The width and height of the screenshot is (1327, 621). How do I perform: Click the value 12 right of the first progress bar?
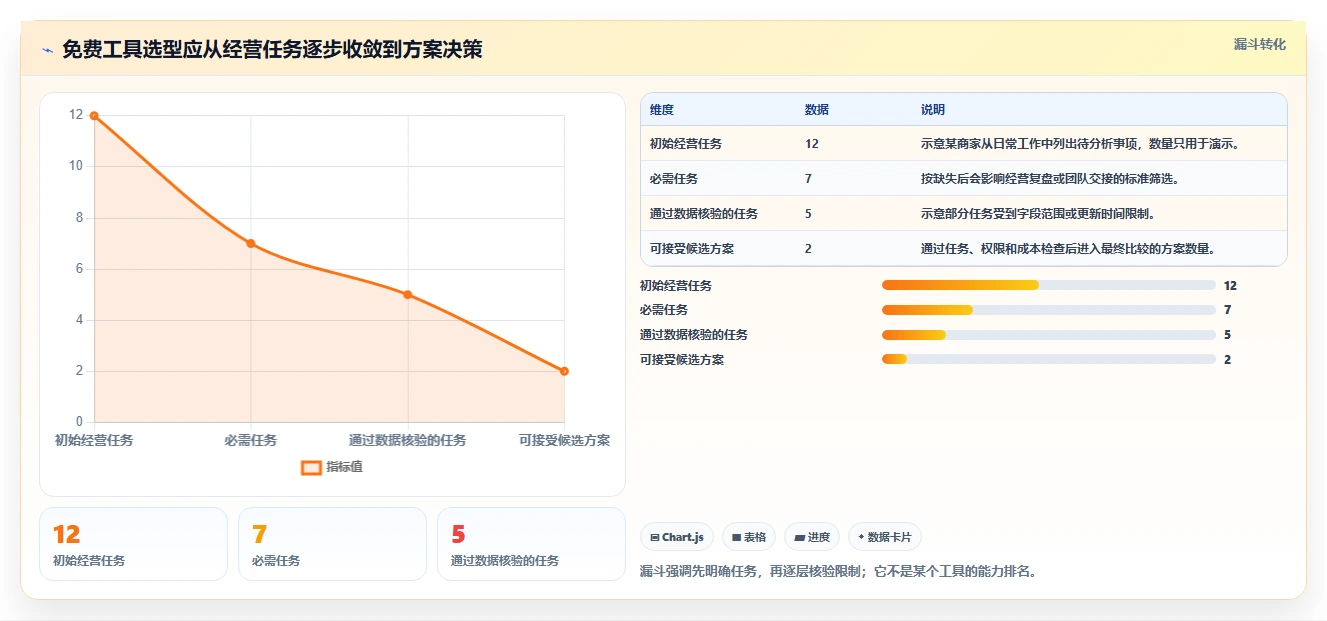click(x=1230, y=286)
